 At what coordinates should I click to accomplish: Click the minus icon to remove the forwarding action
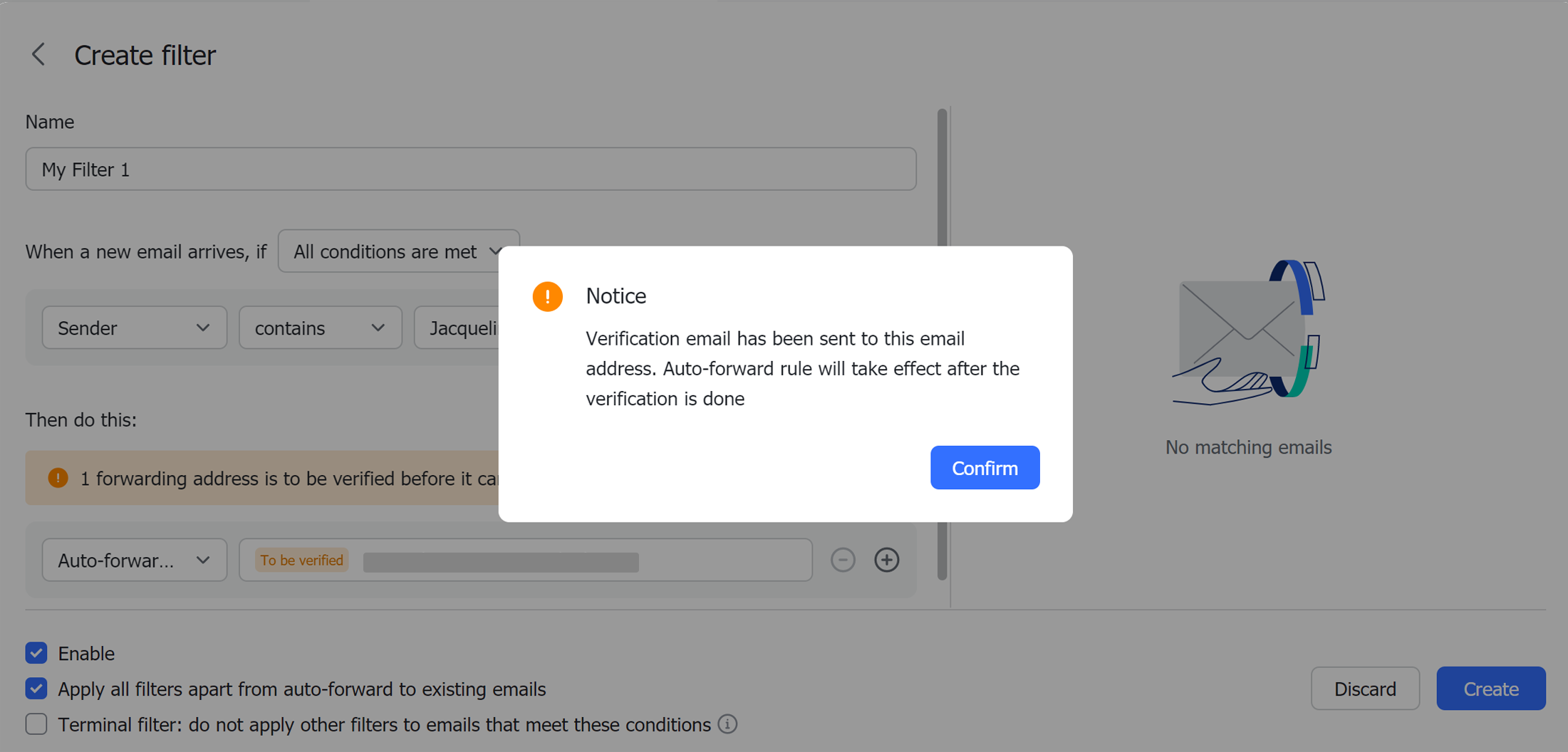[x=843, y=560]
